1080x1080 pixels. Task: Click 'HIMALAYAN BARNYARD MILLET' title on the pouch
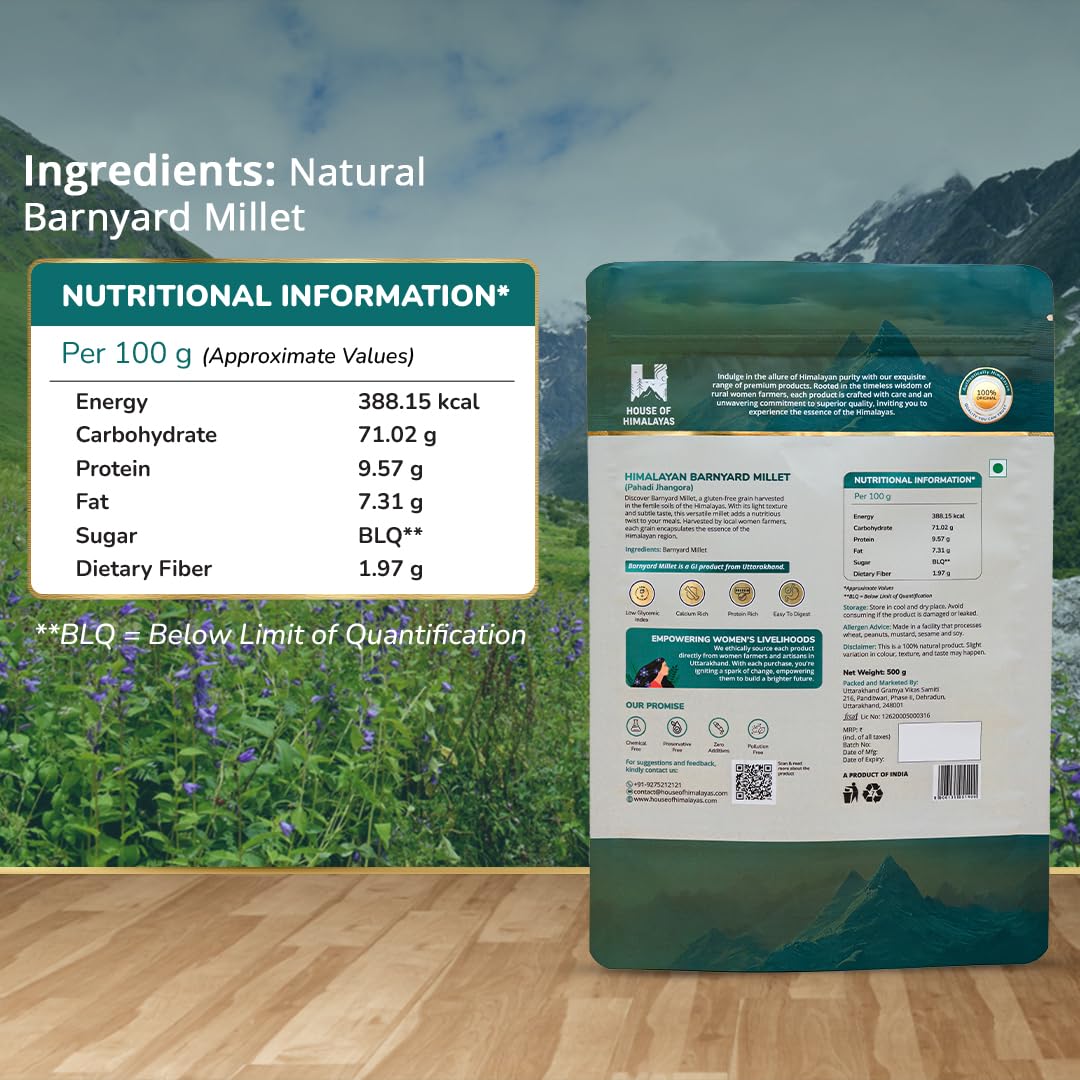pos(707,477)
